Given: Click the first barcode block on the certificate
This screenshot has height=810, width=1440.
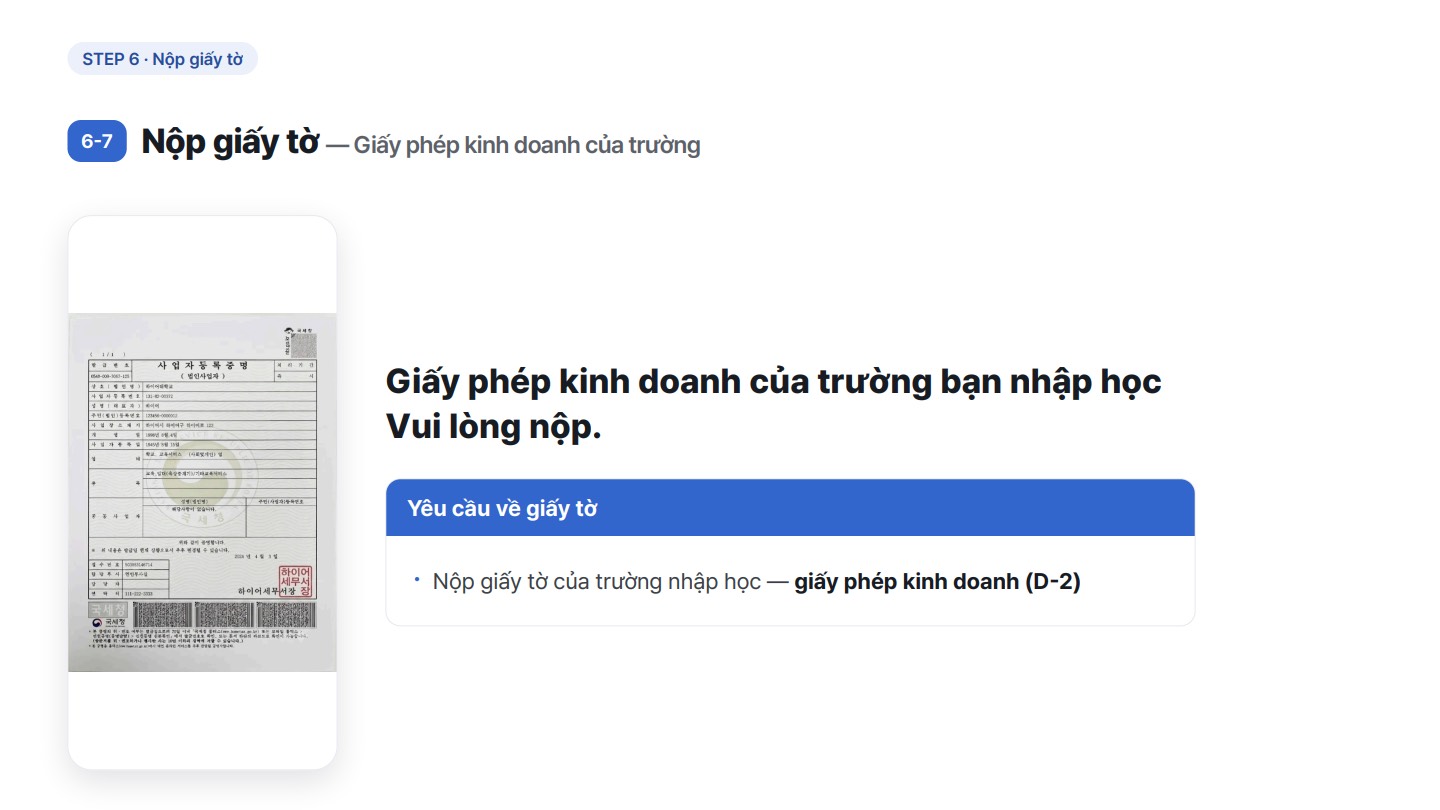Looking at the screenshot, I should (157, 615).
